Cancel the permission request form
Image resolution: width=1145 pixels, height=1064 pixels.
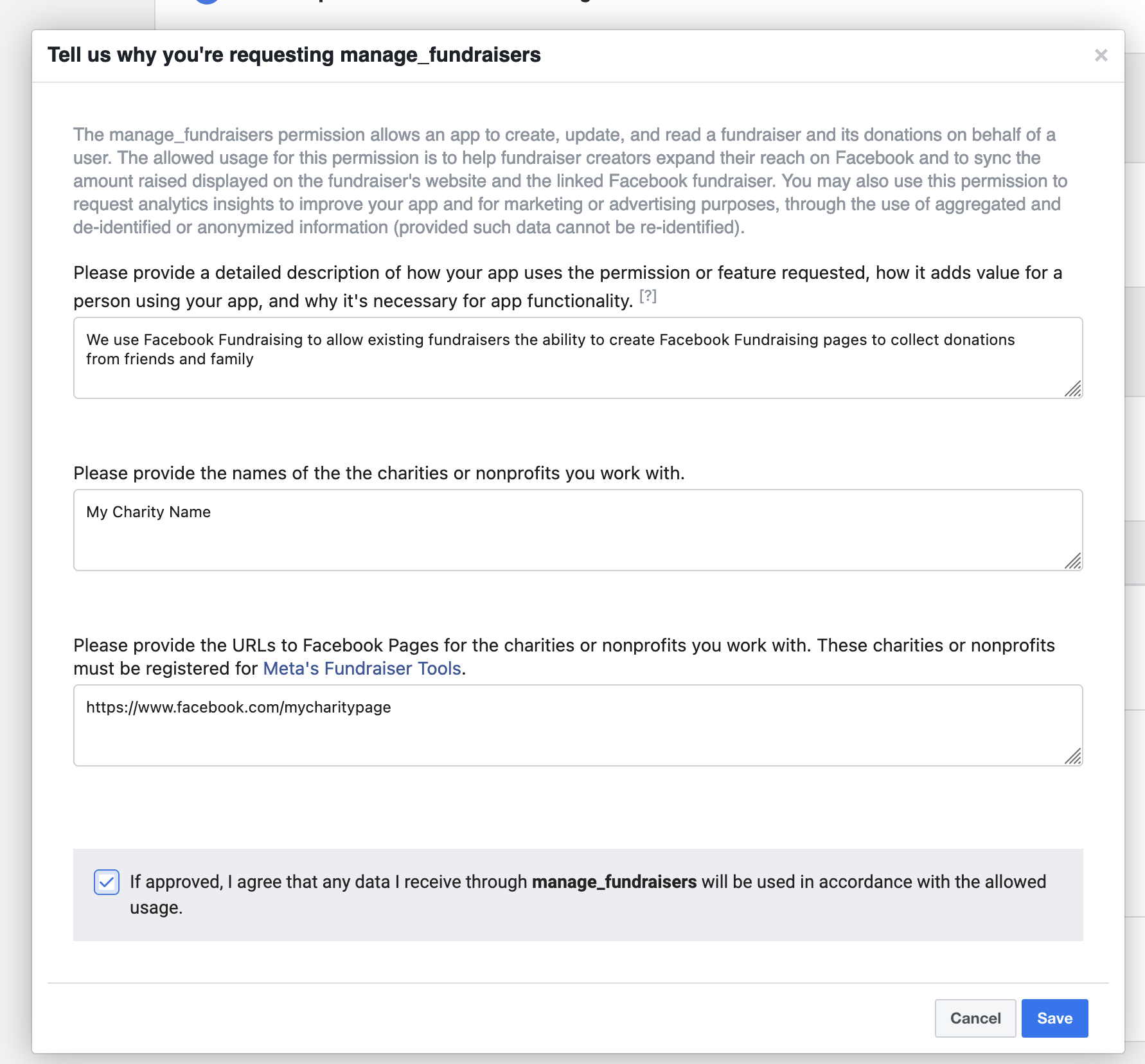(975, 1018)
